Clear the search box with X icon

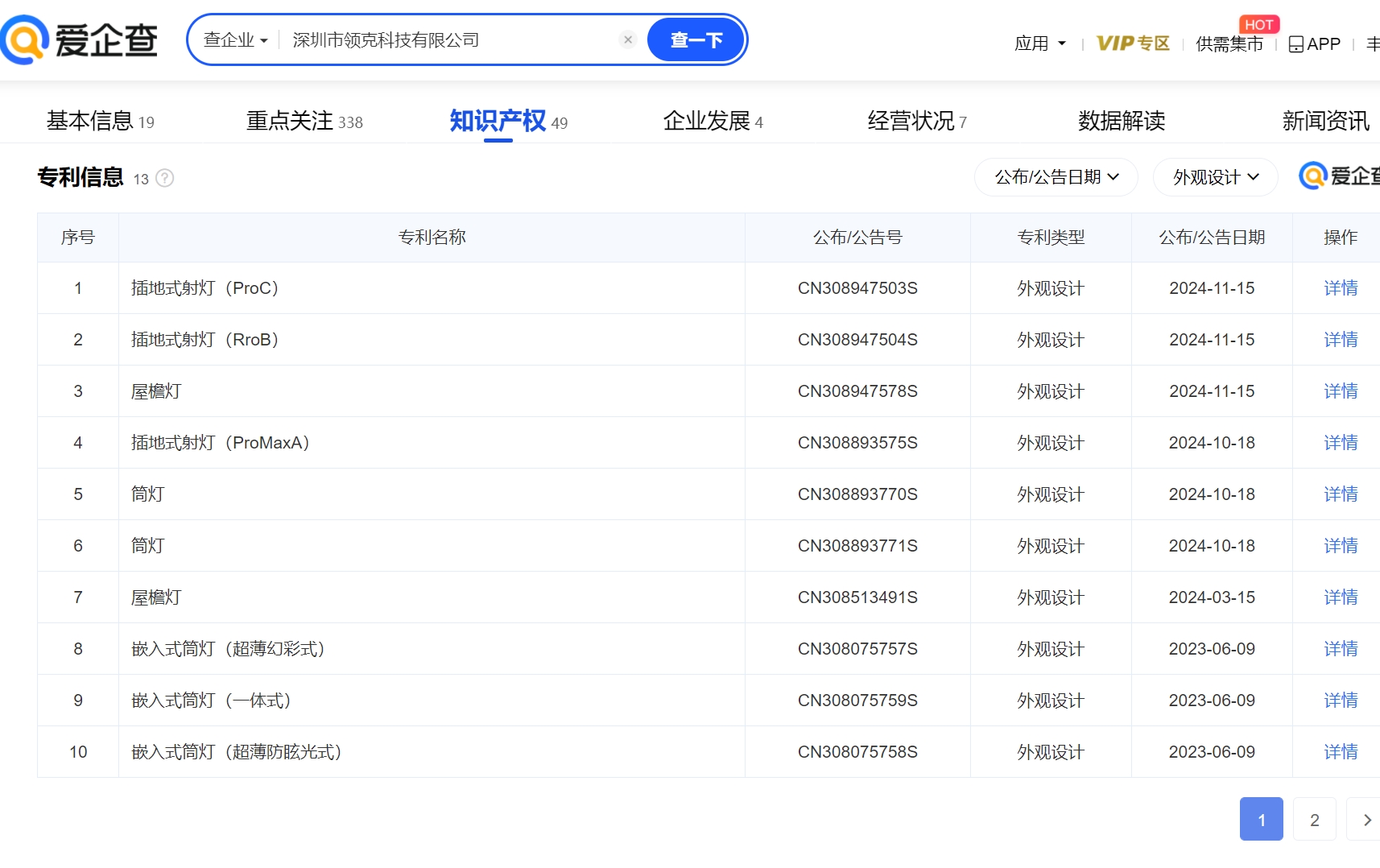pyautogui.click(x=628, y=39)
